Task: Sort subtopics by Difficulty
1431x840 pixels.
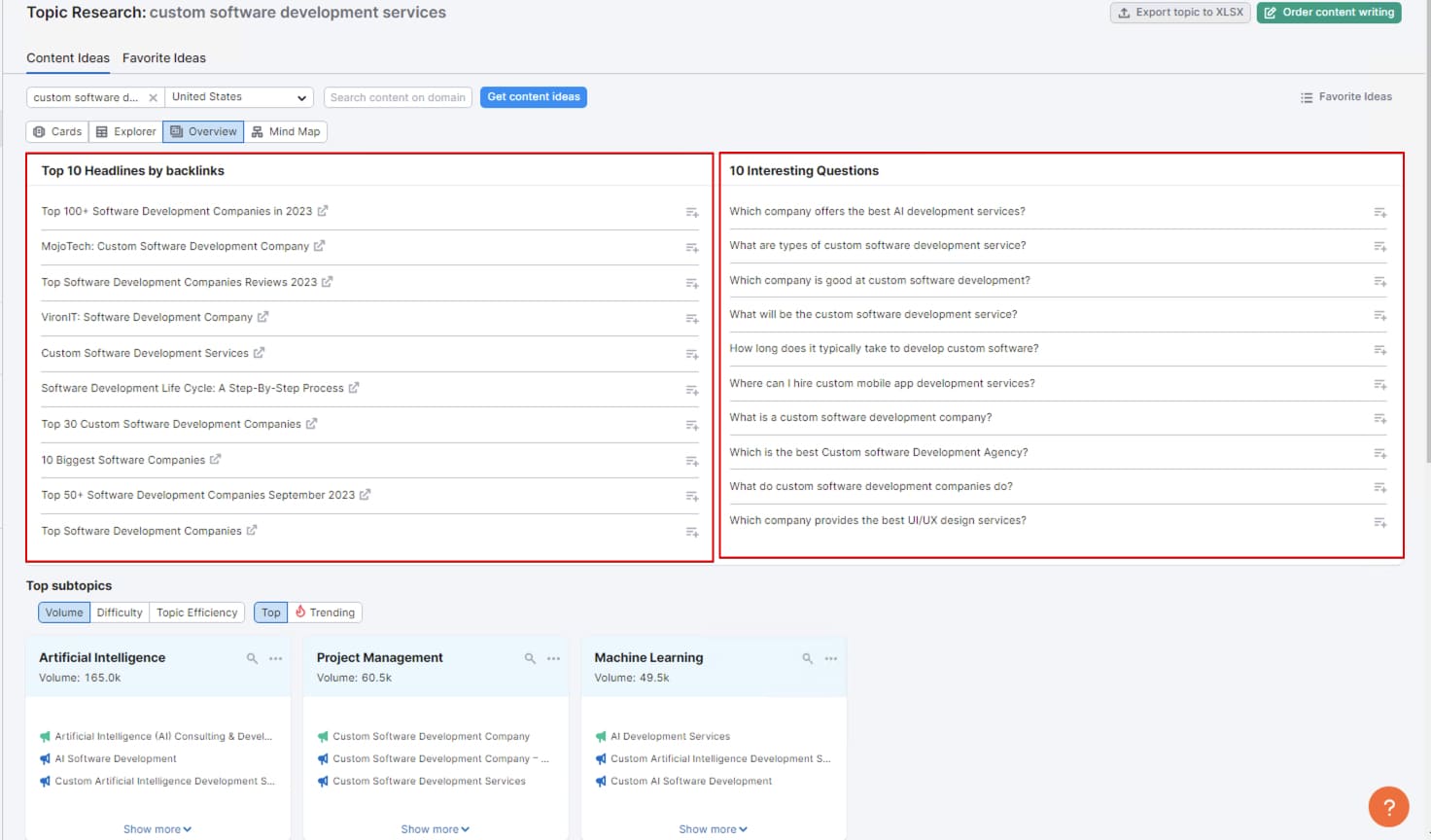Action: point(119,612)
